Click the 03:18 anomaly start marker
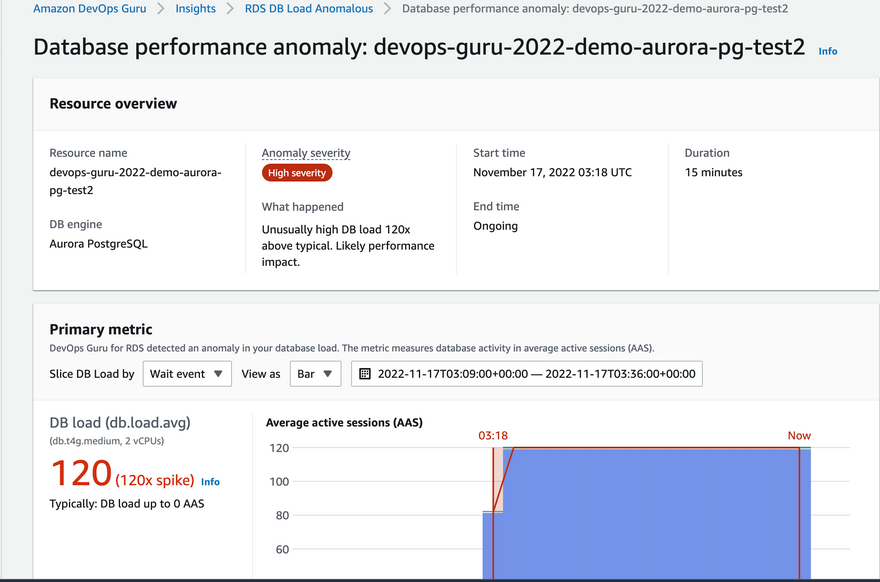The width and height of the screenshot is (880, 582). coord(493,436)
